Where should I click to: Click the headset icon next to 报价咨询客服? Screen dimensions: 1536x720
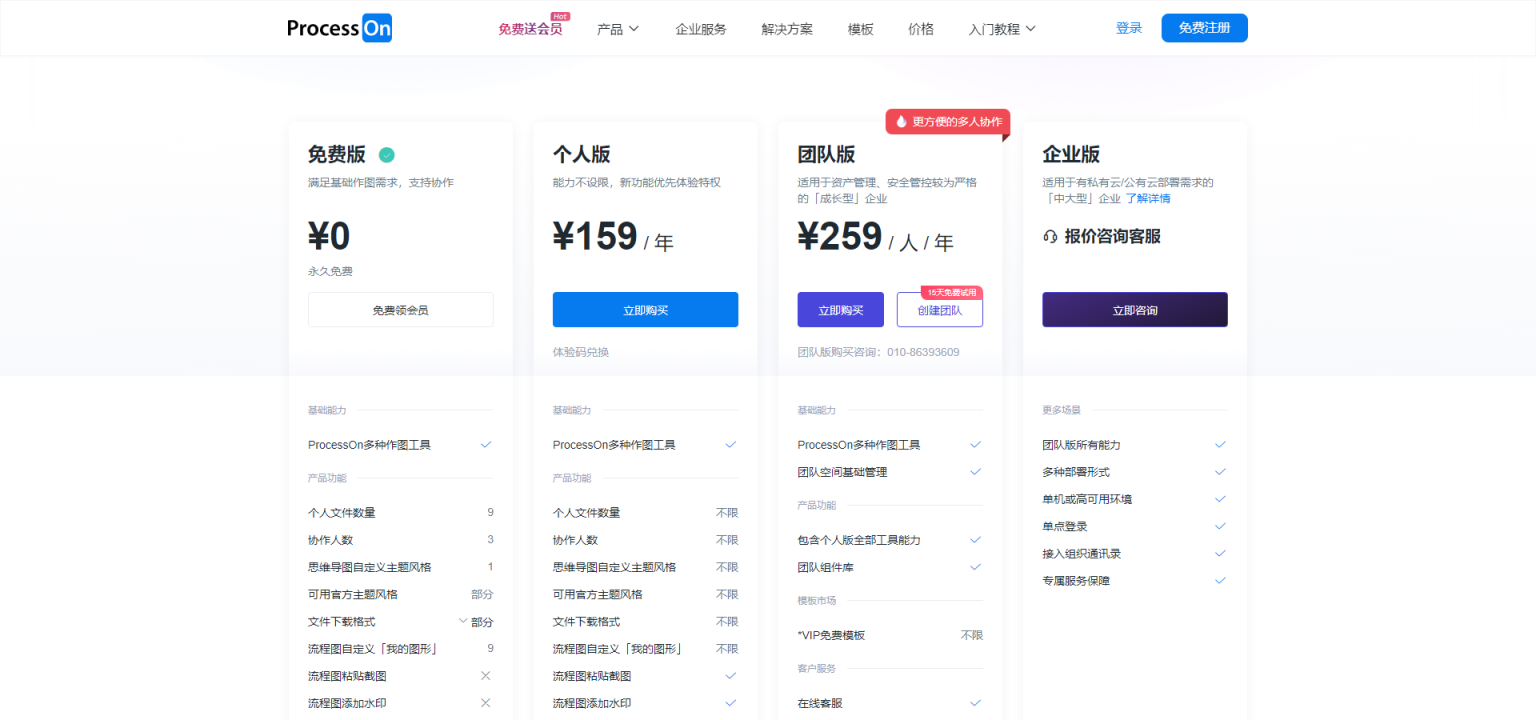pyautogui.click(x=1050, y=237)
